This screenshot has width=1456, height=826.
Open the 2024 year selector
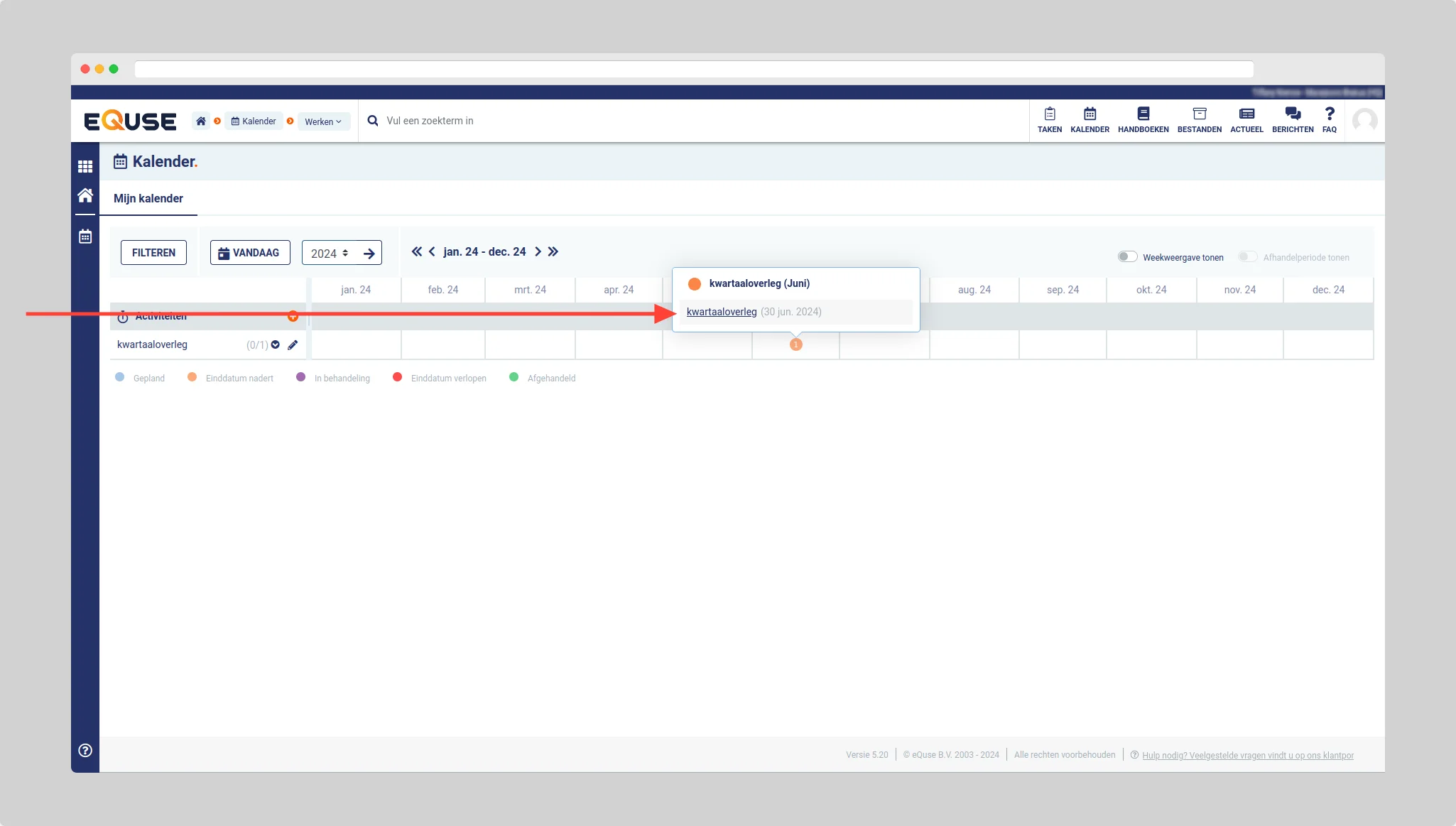click(x=330, y=254)
